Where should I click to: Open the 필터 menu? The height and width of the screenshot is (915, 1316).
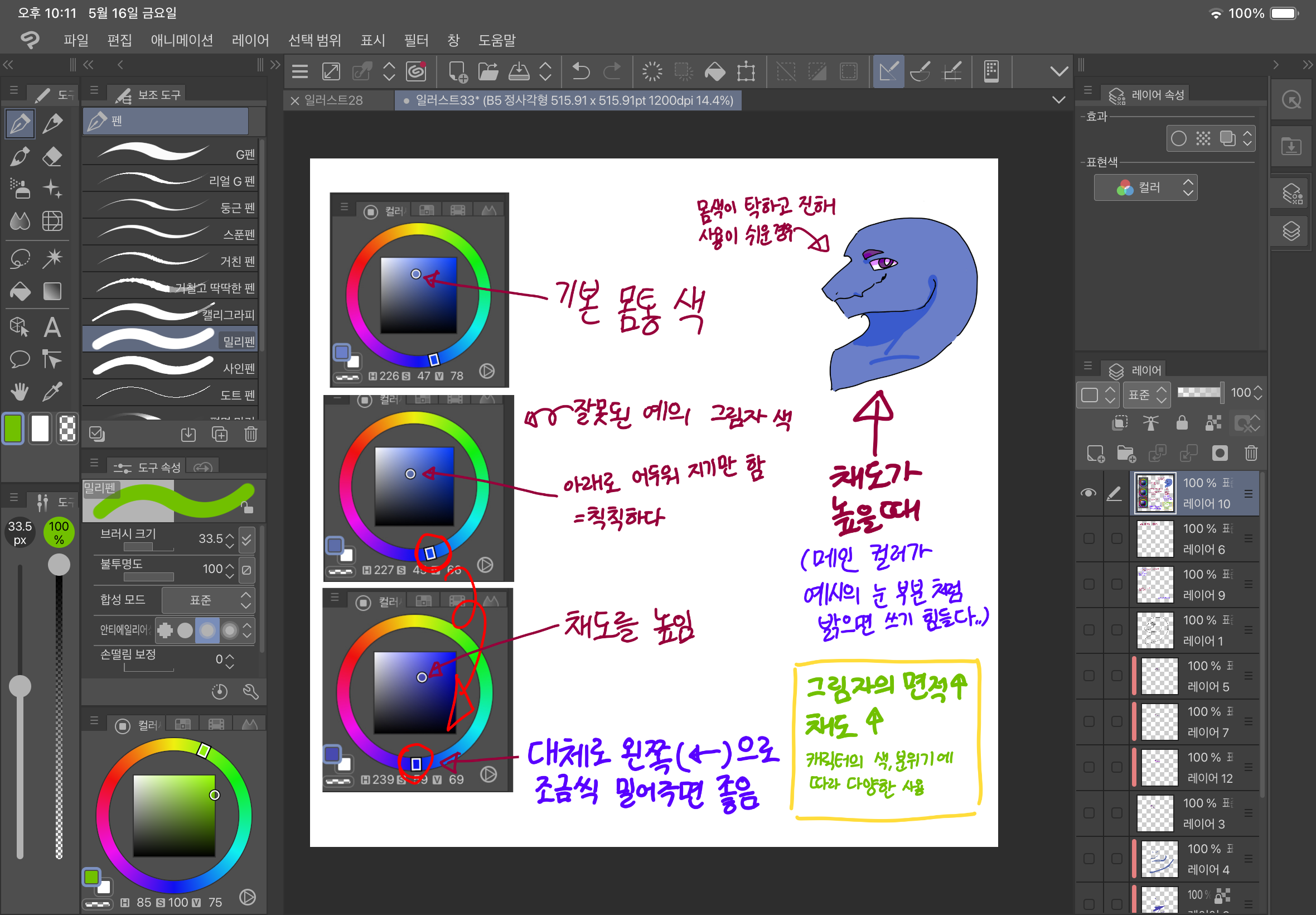coord(415,40)
